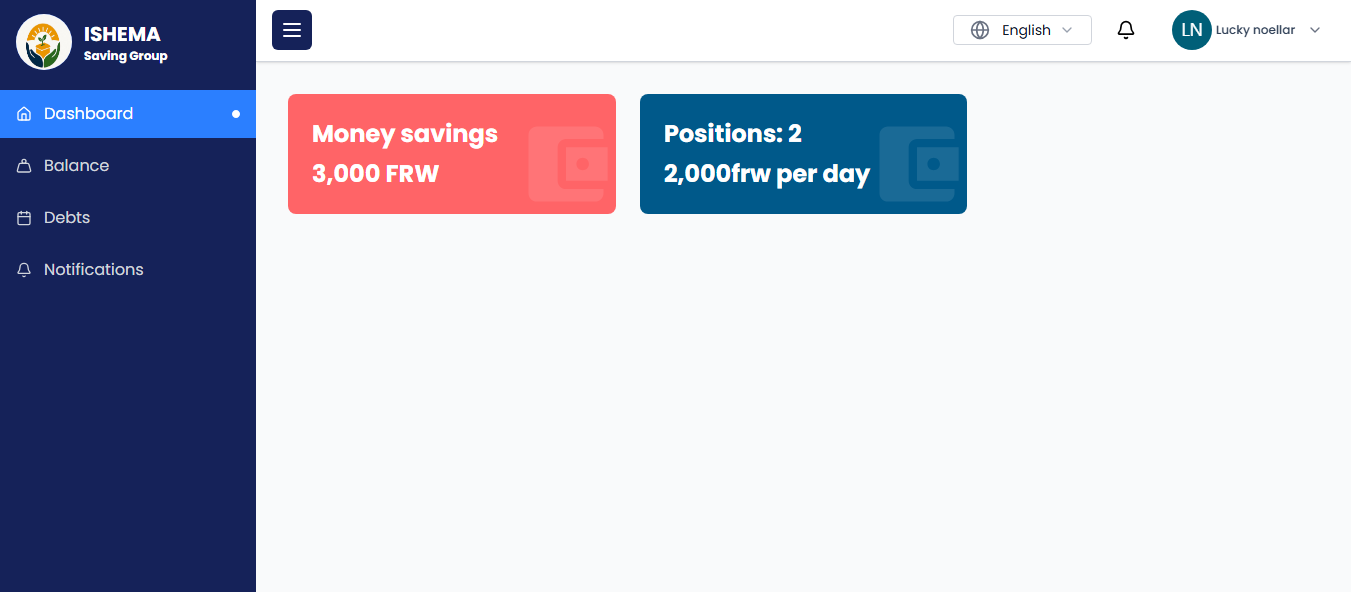Click the ISHEMA Saving Group logo
The height and width of the screenshot is (592, 1351).
click(x=44, y=42)
